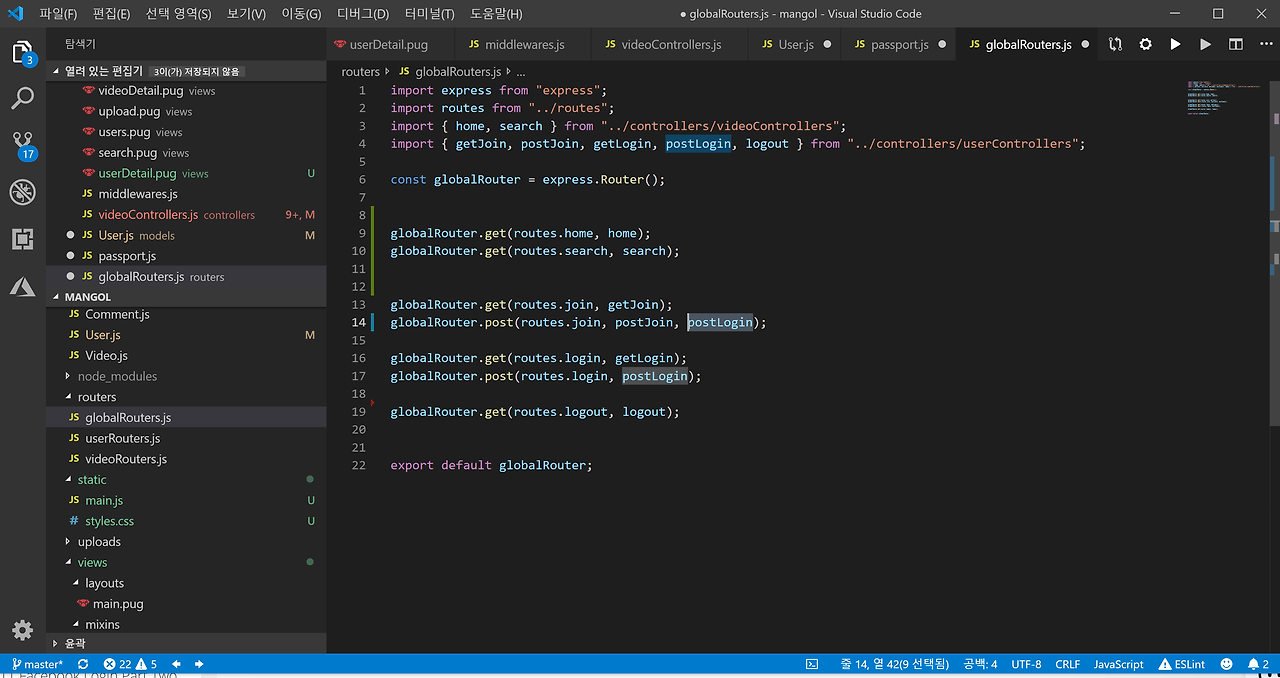The image size is (1280, 678).
Task: Open more actions ellipsis in editor toolbar
Action: point(1264,44)
